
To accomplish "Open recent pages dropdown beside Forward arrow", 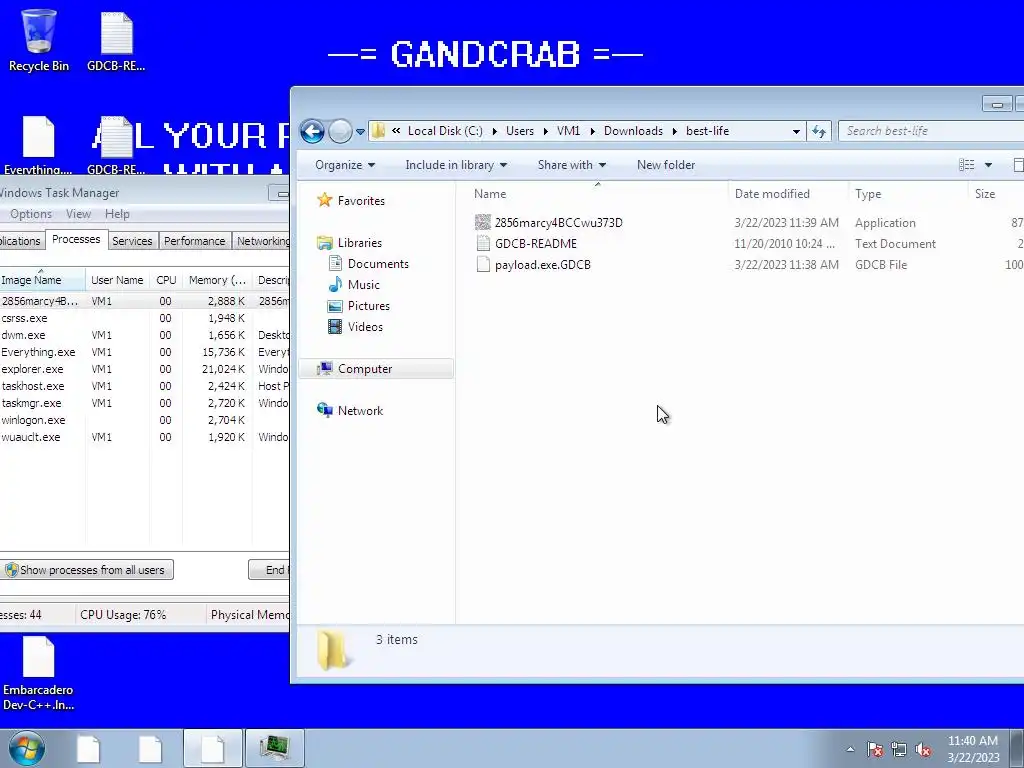I will pos(360,132).
